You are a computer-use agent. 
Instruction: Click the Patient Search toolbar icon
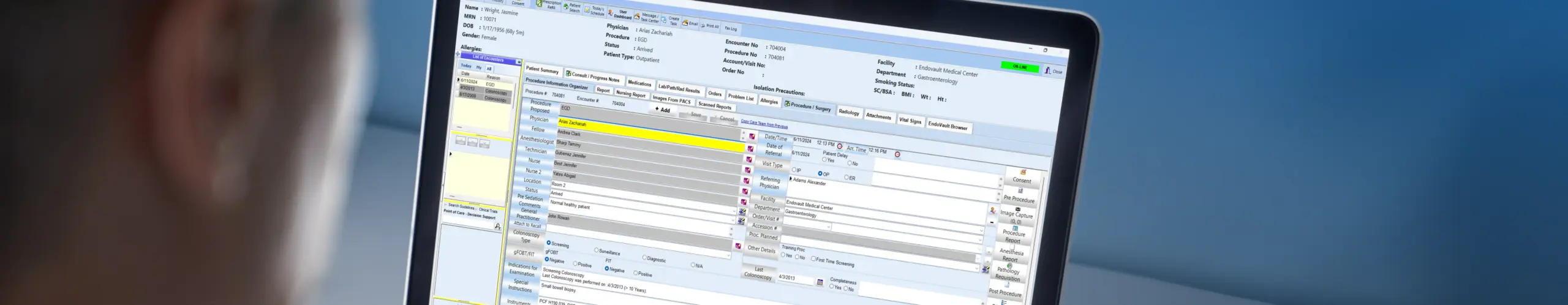point(572,7)
